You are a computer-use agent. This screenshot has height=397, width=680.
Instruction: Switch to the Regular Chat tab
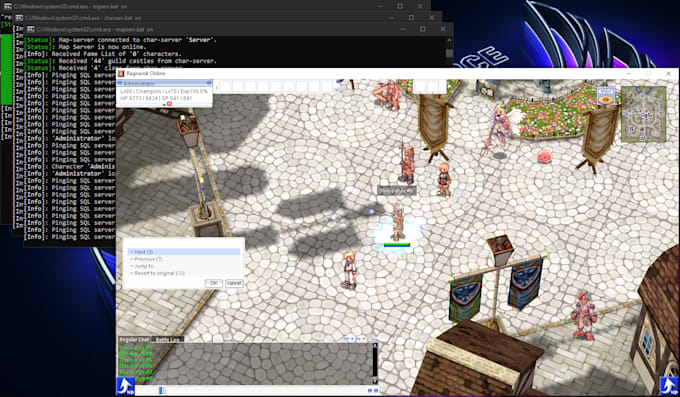134,339
